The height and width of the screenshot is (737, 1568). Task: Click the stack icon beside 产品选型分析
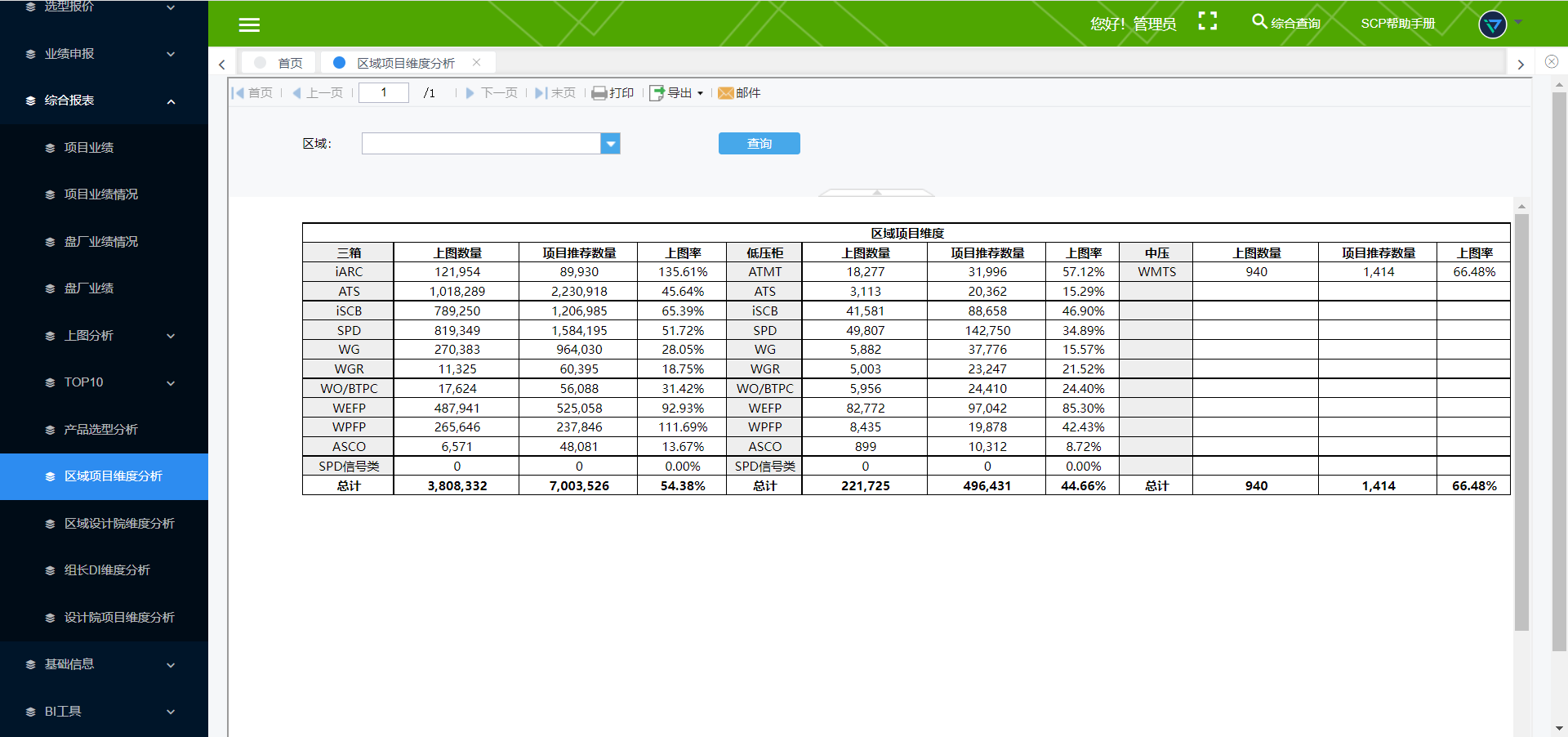[50, 430]
